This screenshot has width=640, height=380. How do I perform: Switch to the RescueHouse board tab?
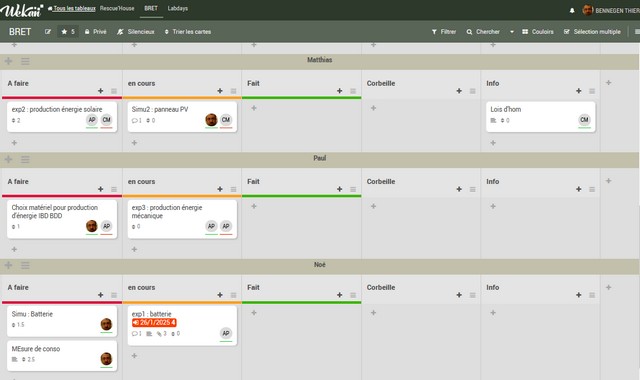(117, 8)
